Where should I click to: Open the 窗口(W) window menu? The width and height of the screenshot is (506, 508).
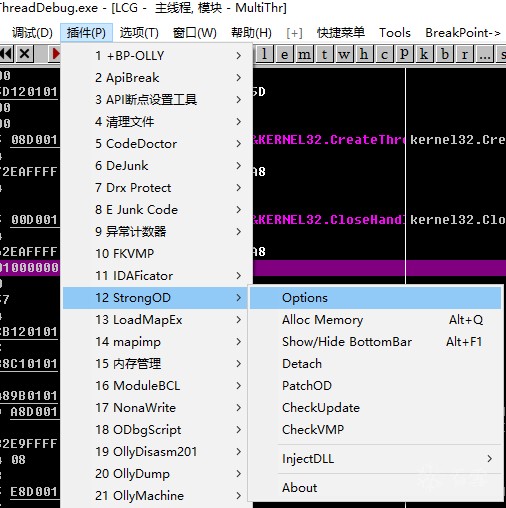coord(195,33)
